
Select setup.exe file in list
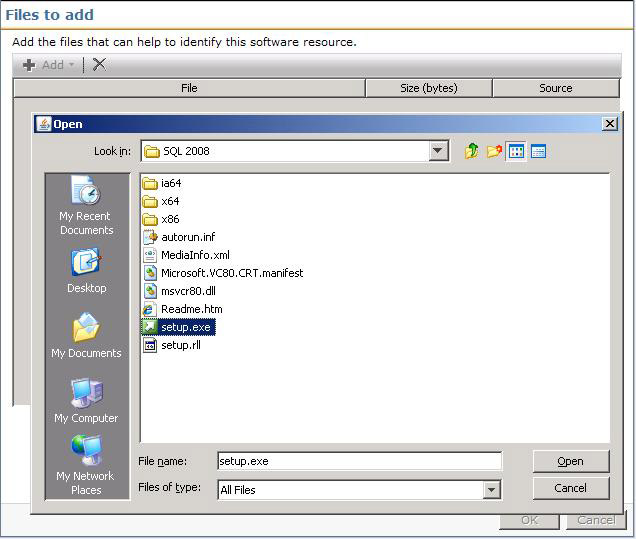click(178, 327)
